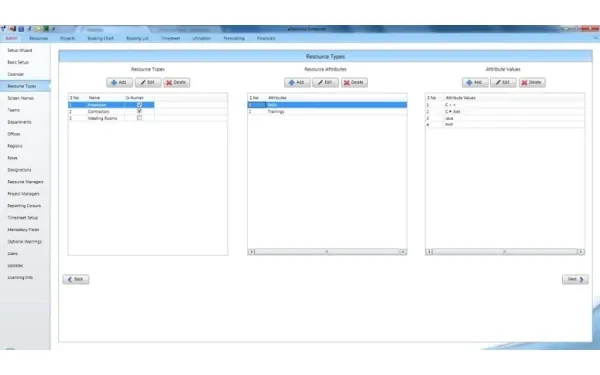
Task: Open the Booking List tab
Action: point(137,38)
